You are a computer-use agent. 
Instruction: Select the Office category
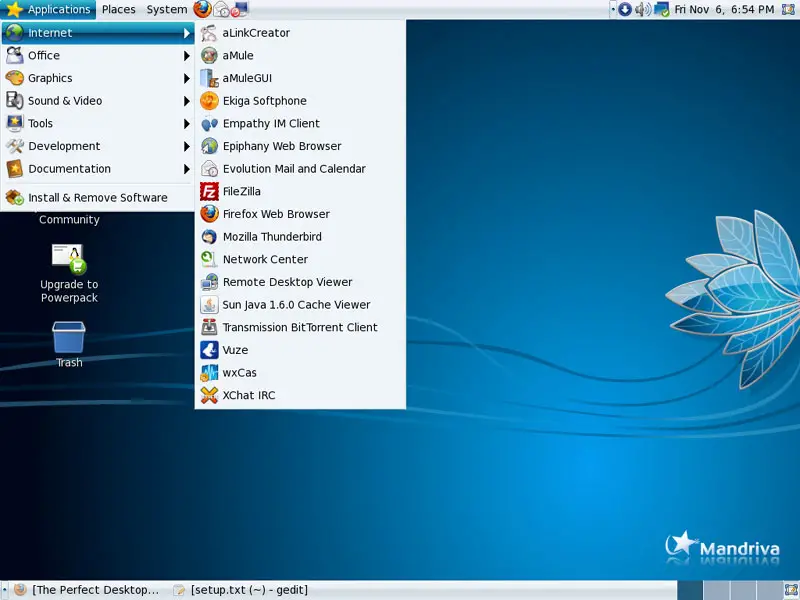[98, 55]
